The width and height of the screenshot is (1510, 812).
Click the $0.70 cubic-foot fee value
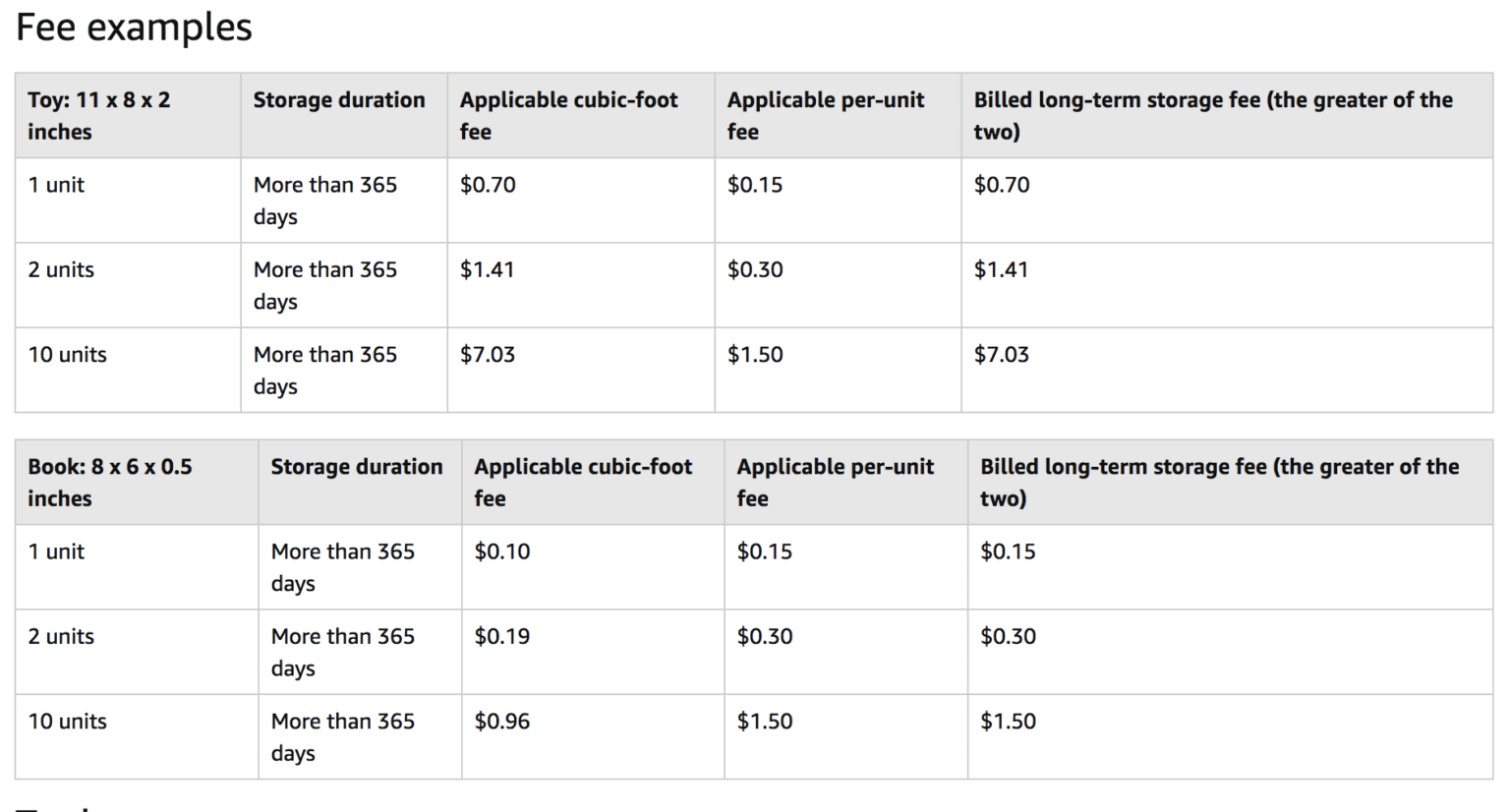(487, 184)
